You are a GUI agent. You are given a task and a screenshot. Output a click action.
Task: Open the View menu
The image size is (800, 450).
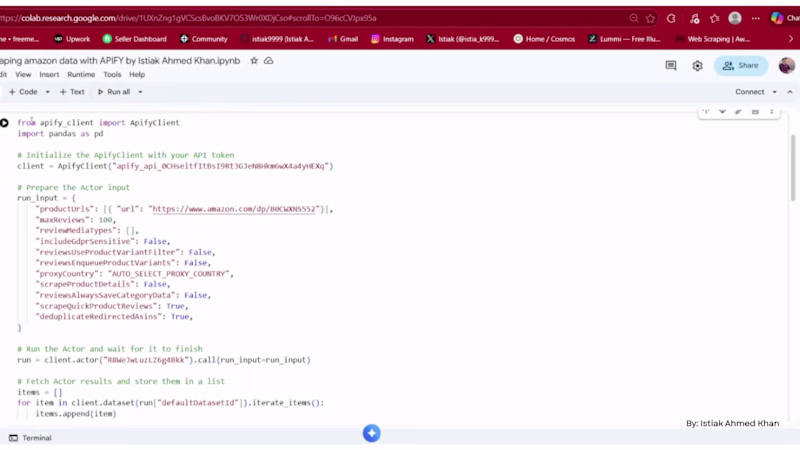(x=23, y=74)
